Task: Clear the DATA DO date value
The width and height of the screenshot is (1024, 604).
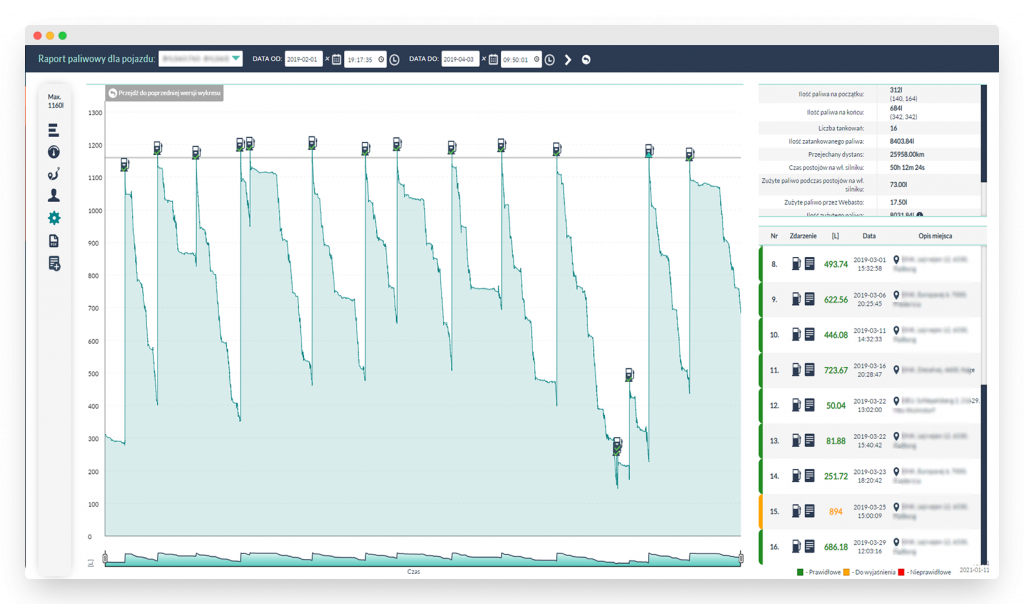Action: point(484,59)
